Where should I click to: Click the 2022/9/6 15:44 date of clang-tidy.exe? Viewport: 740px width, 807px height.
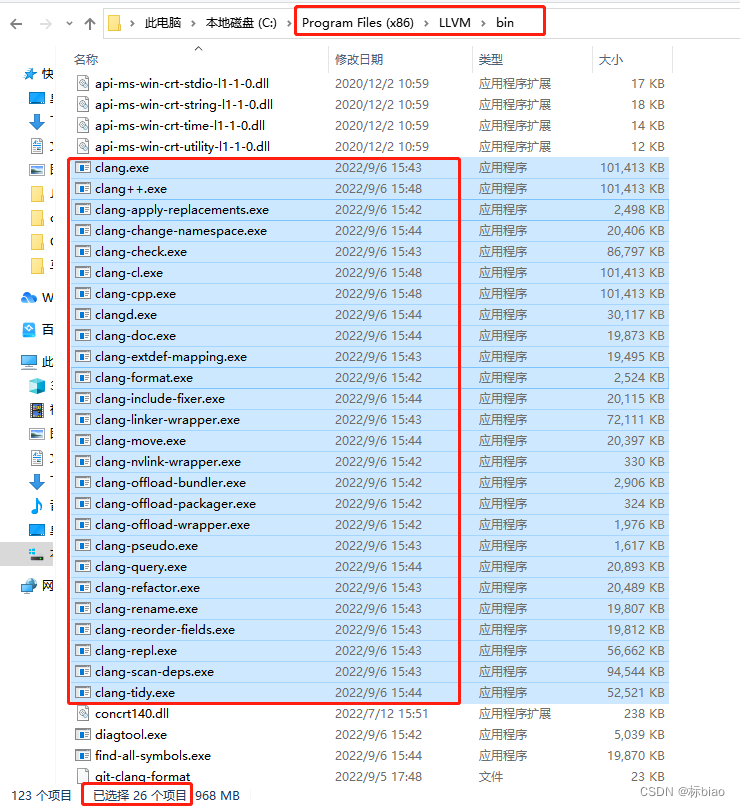click(378, 693)
